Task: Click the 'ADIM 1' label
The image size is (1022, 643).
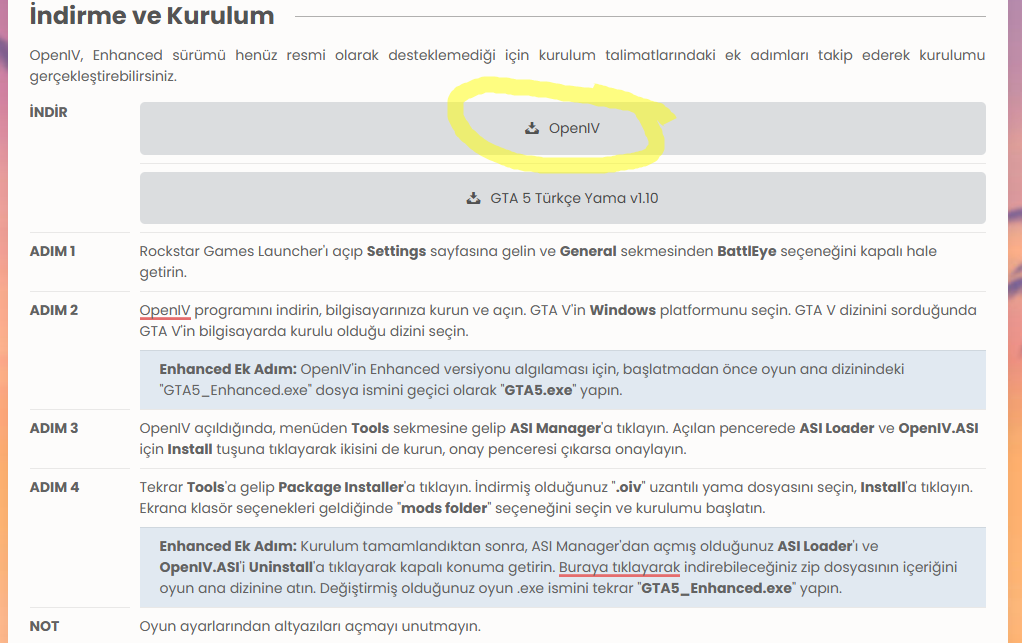Action: click(x=53, y=251)
